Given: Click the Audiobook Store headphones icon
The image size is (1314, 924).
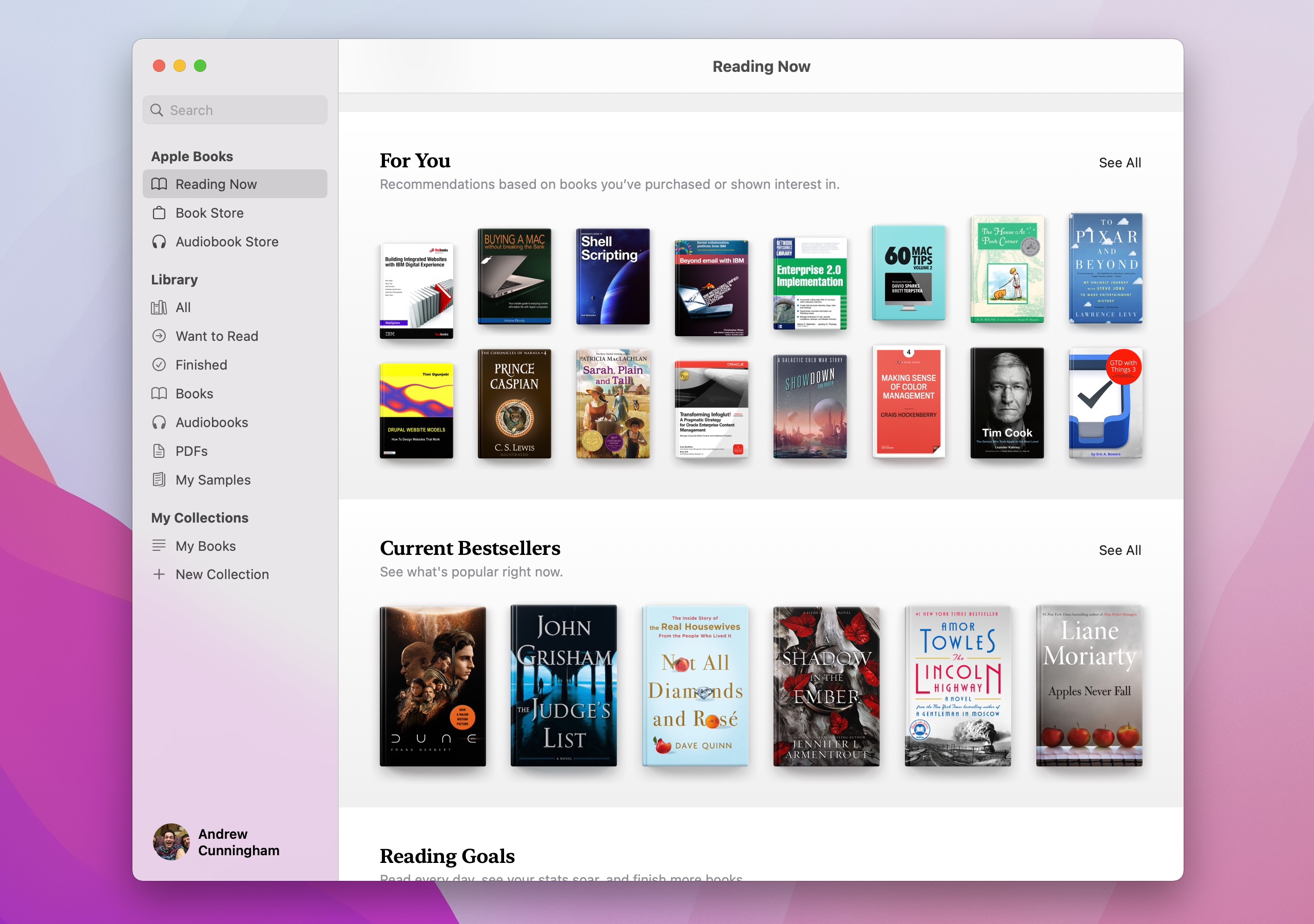Looking at the screenshot, I should tap(159, 242).
